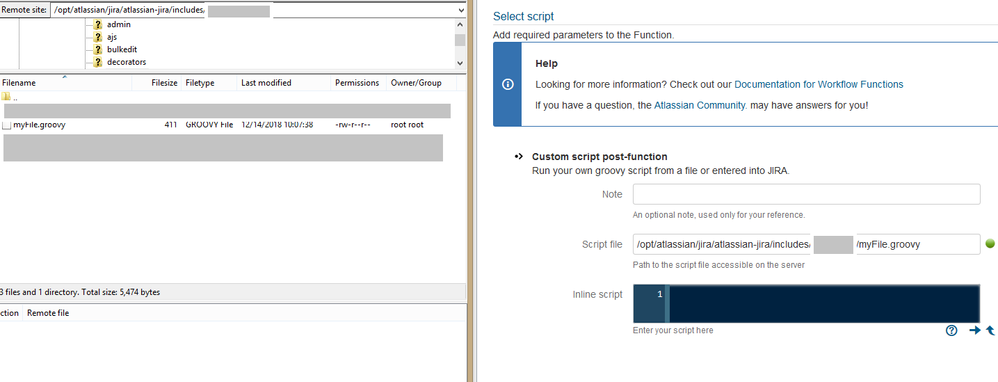The height and width of the screenshot is (382, 998).
Task: Click the admin folder question-mark icon
Action: 98,24
